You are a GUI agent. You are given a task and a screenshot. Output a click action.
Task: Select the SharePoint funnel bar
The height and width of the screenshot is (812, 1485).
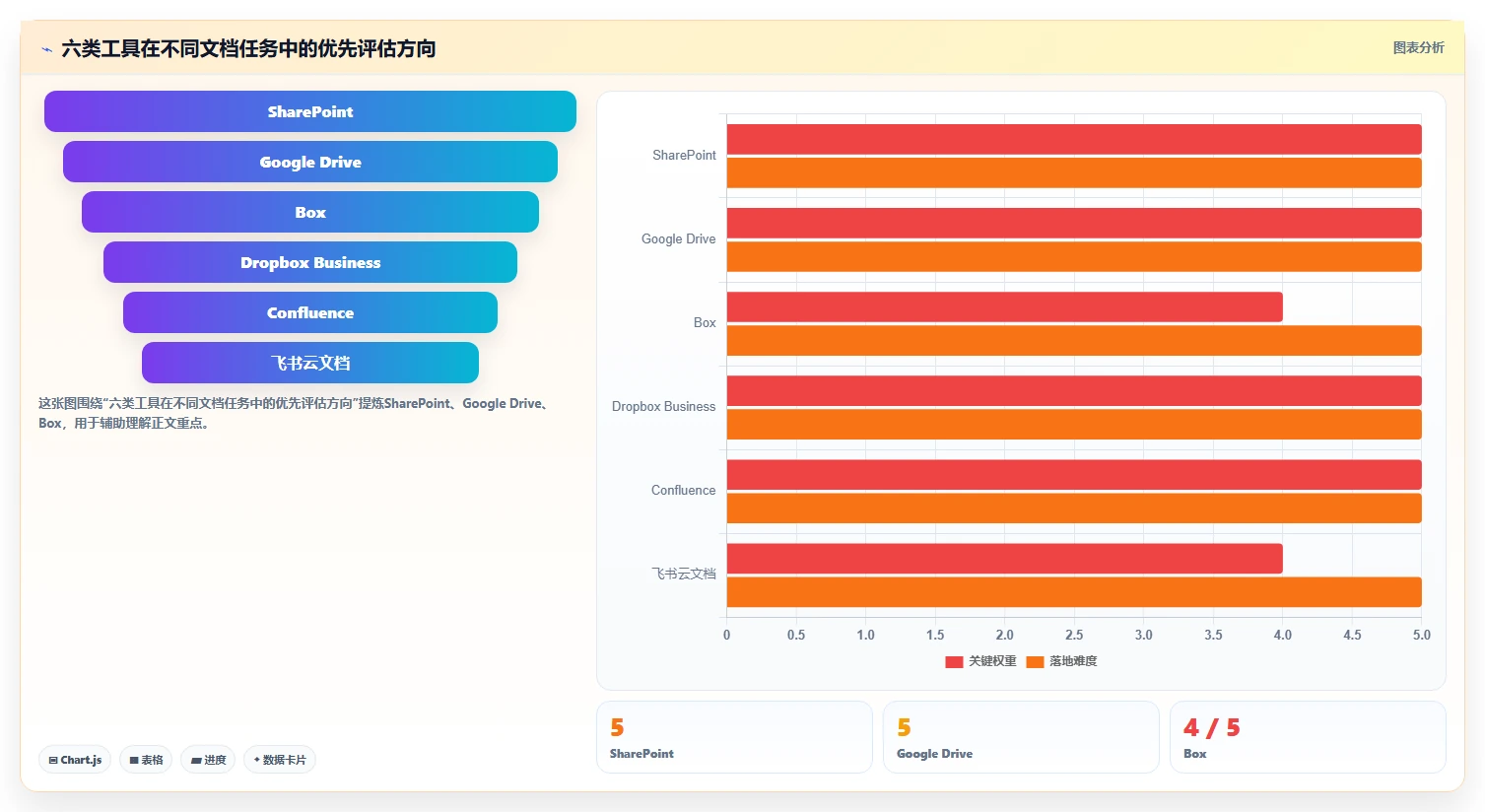(x=310, y=111)
